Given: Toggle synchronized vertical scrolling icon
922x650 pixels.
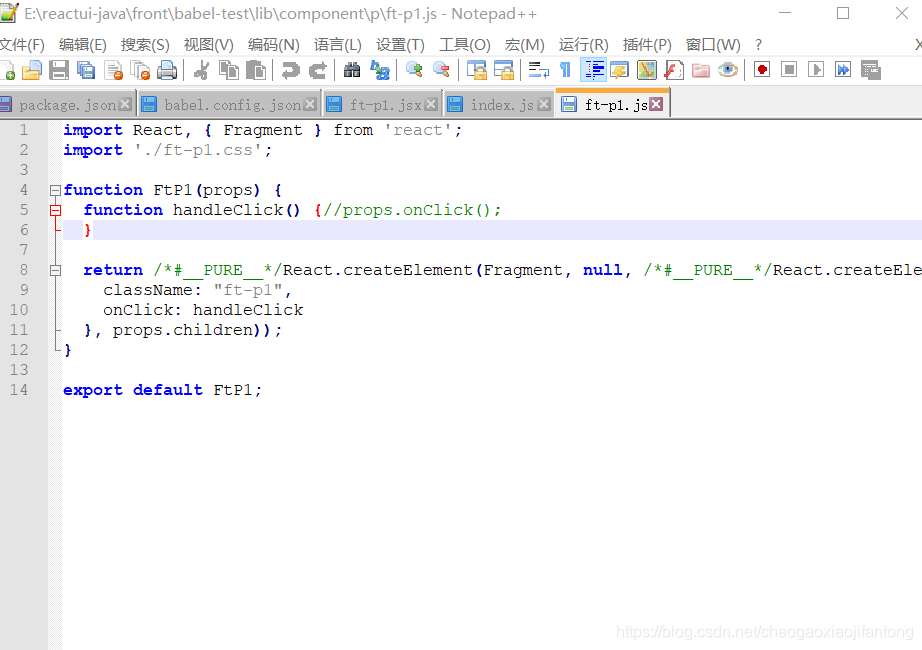Looking at the screenshot, I should 476,70.
